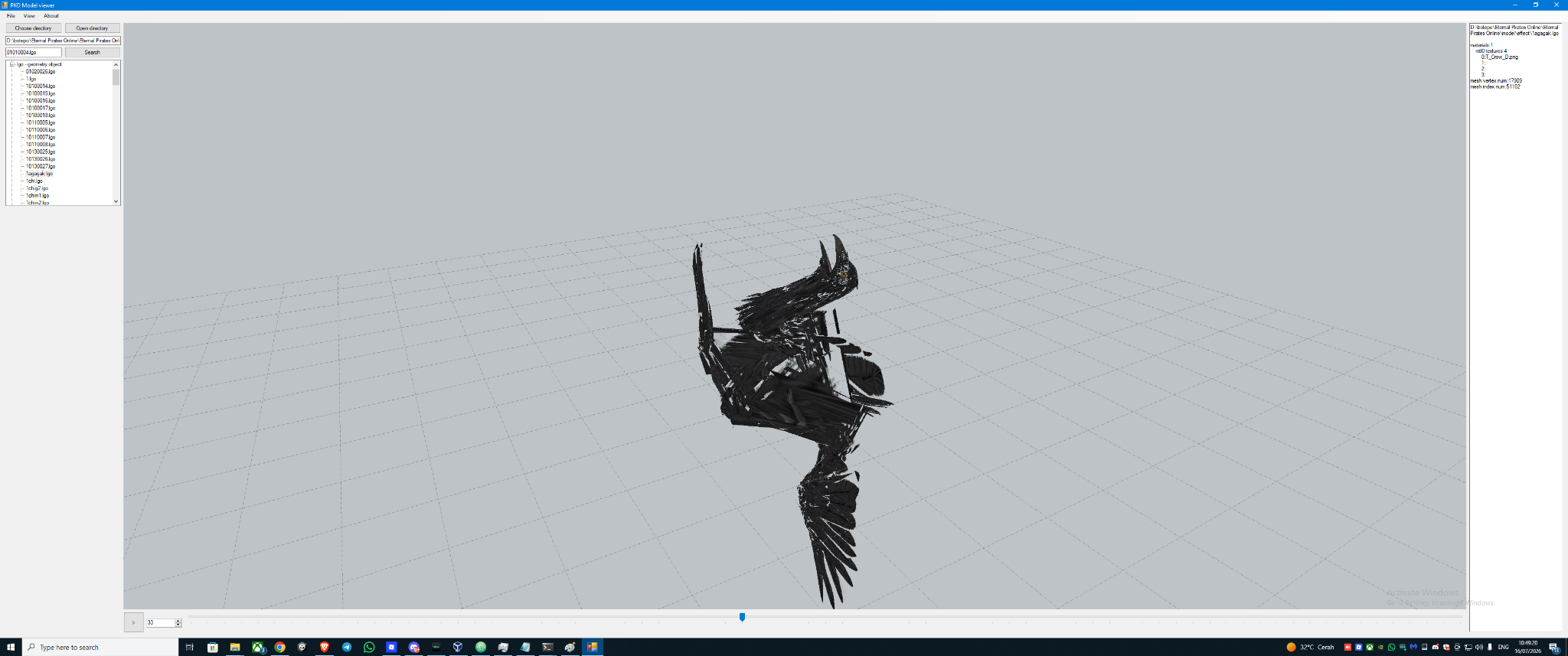Open Unity Hub from the taskbar

[302, 647]
